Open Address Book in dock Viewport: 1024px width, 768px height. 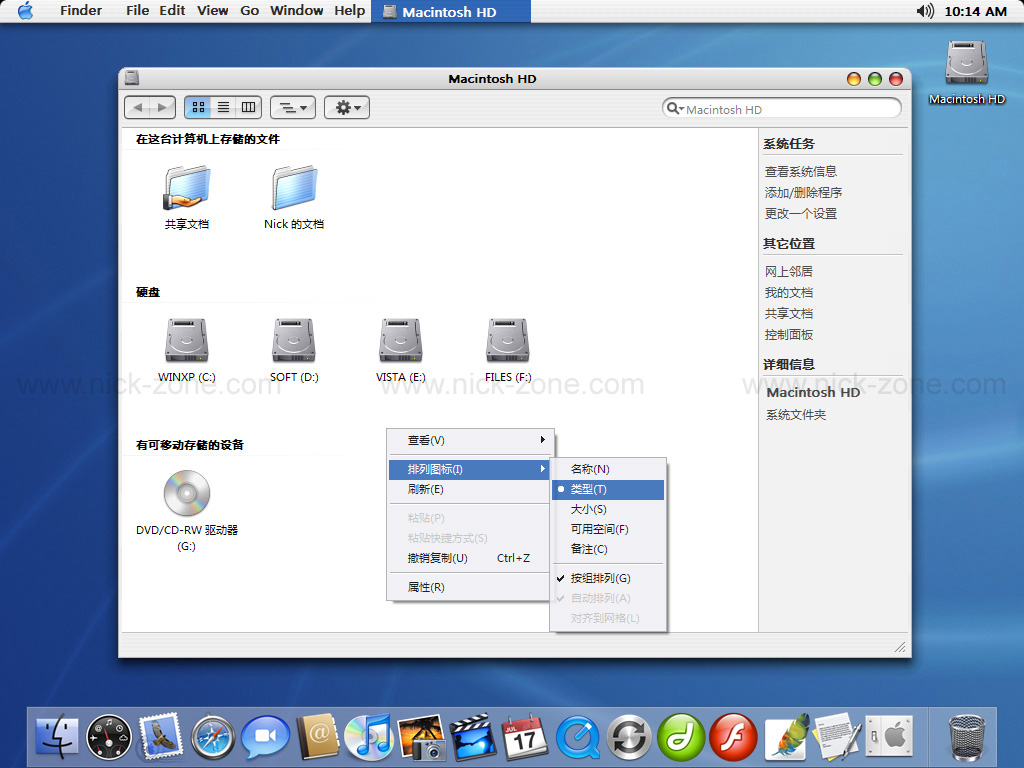(317, 738)
